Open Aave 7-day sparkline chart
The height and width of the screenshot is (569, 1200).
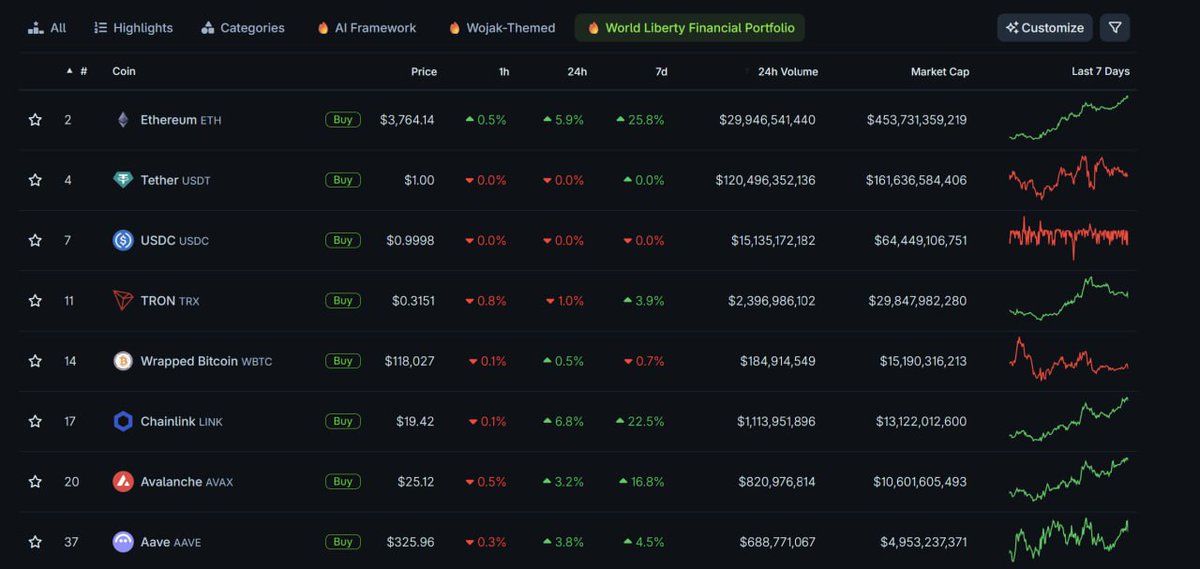point(1069,540)
